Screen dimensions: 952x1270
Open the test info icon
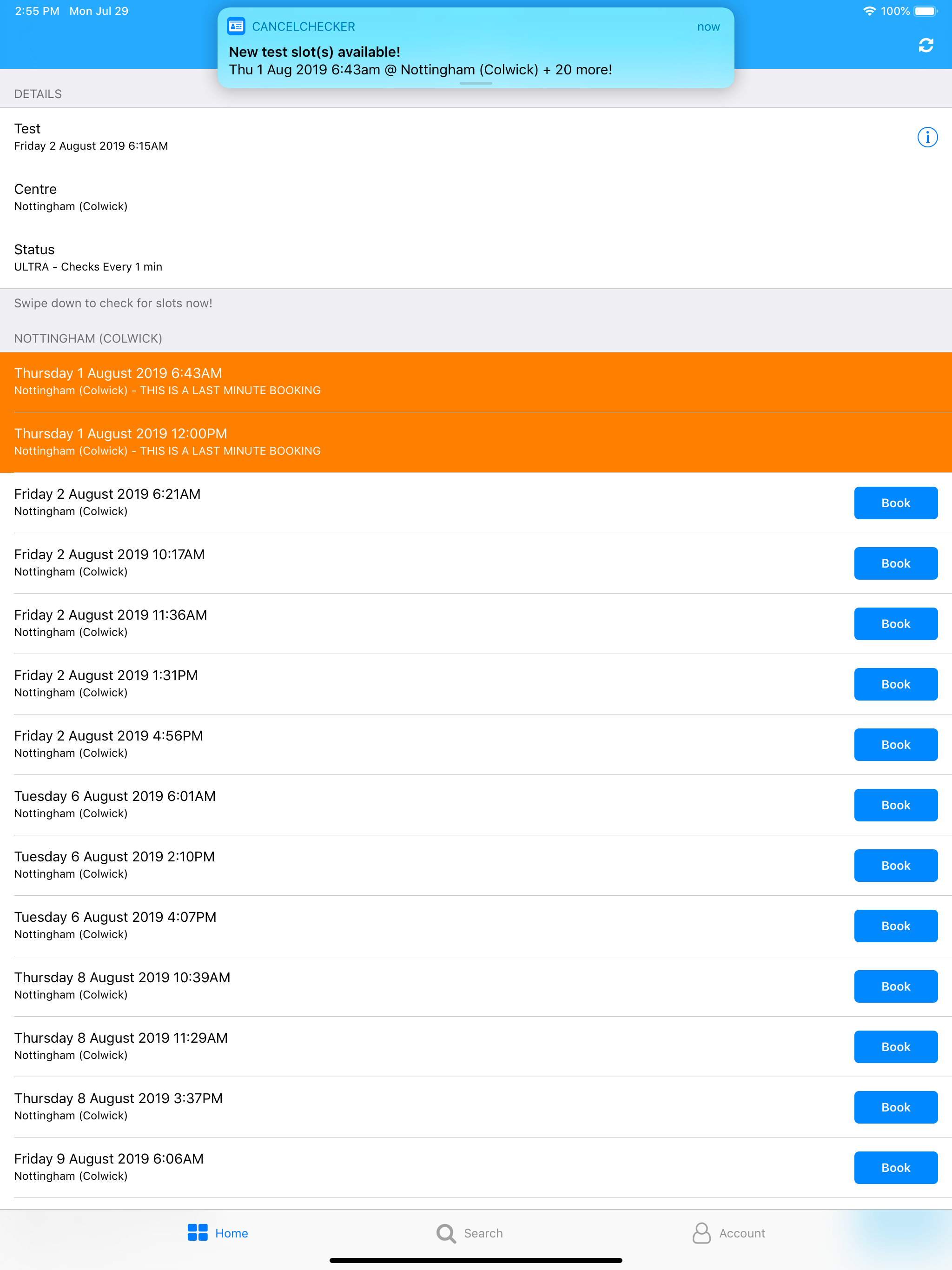tap(927, 137)
